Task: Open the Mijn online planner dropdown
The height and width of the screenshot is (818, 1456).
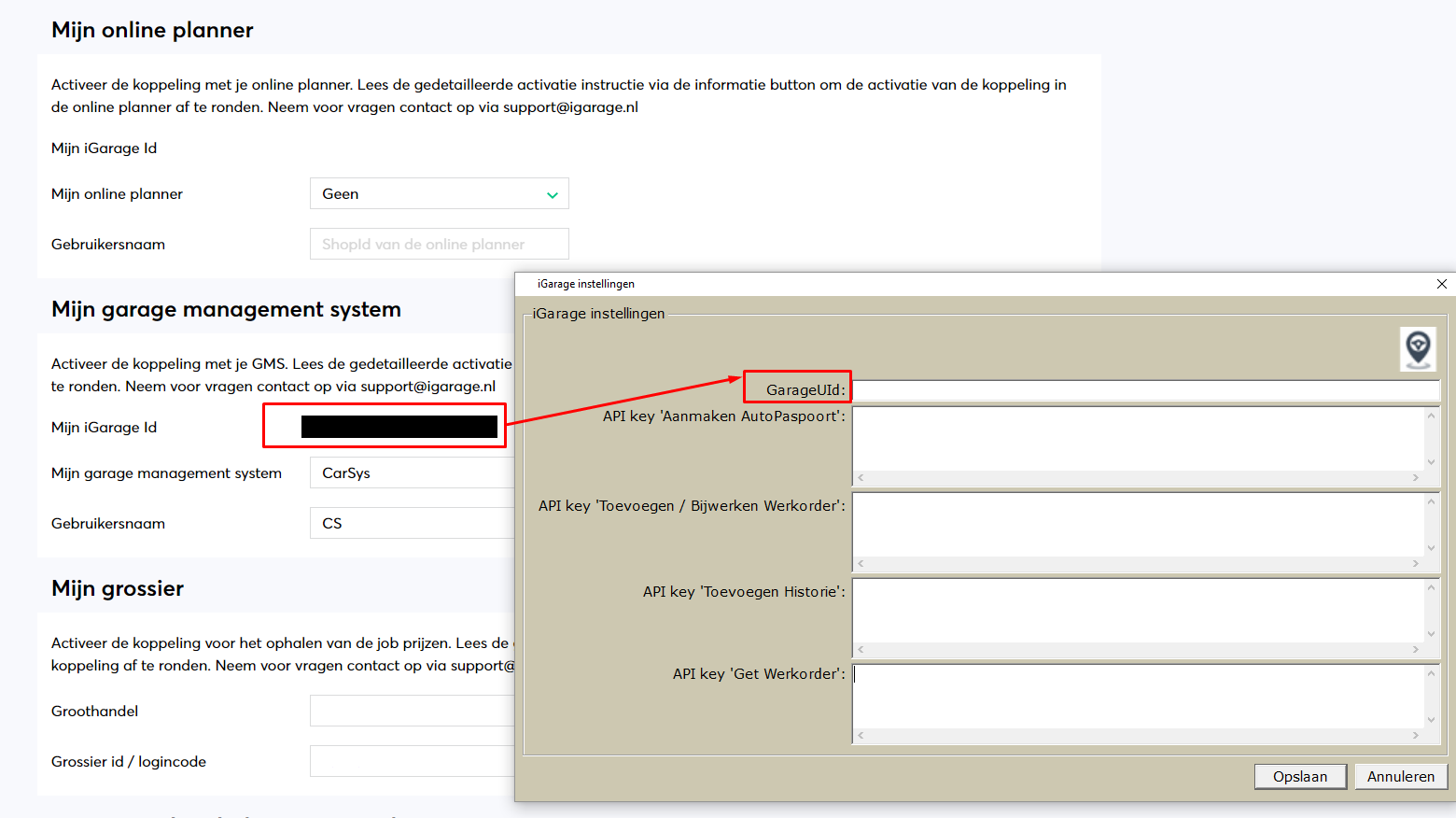Action: 440,193
